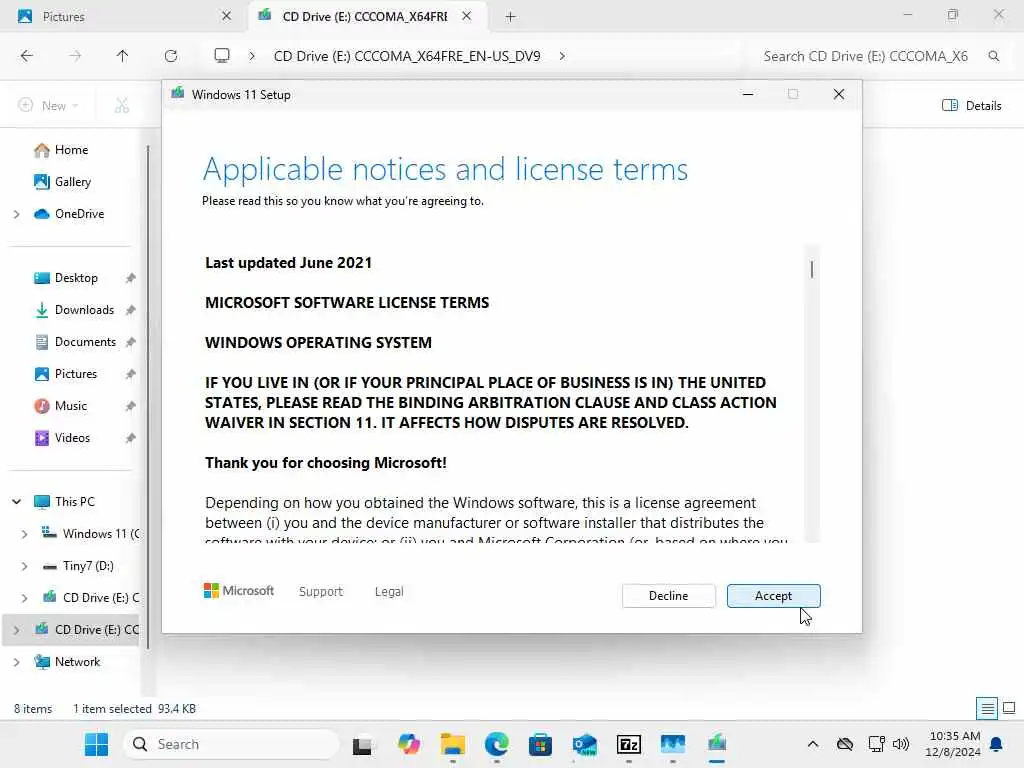Click the search magnifier icon in Explorer
The image size is (1024, 768).
coord(994,56)
